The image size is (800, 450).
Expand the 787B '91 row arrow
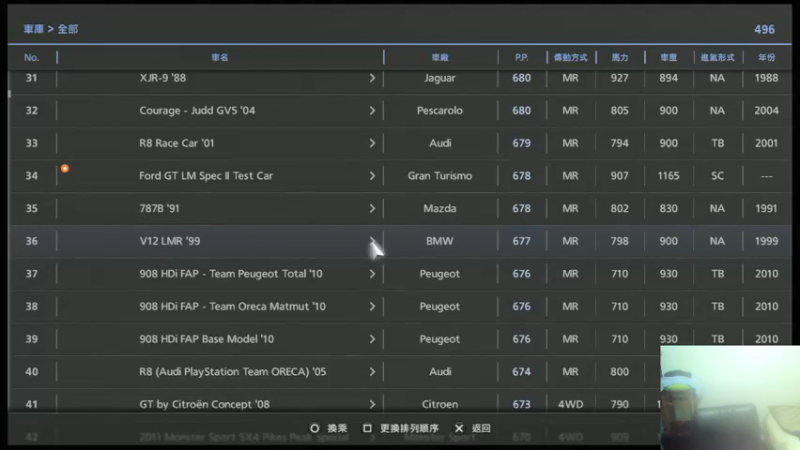click(x=372, y=209)
